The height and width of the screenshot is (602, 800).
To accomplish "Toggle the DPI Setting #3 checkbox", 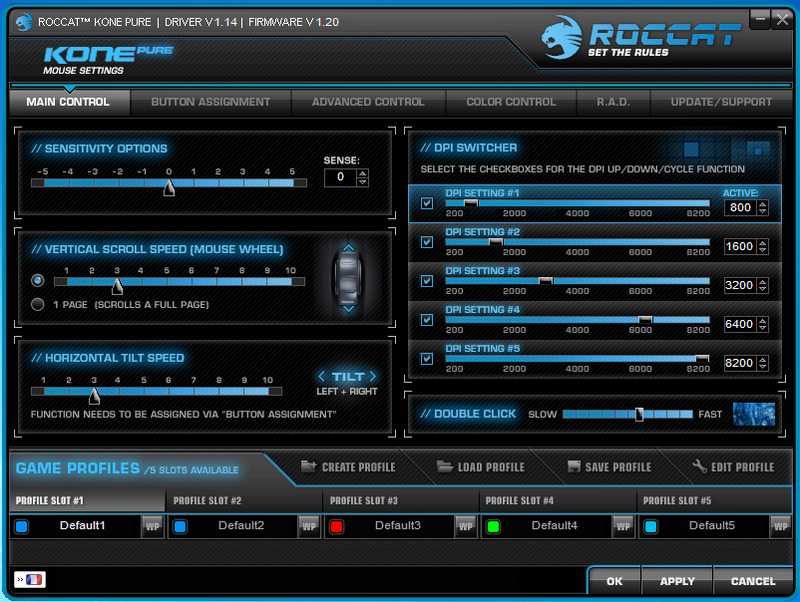I will point(427,281).
